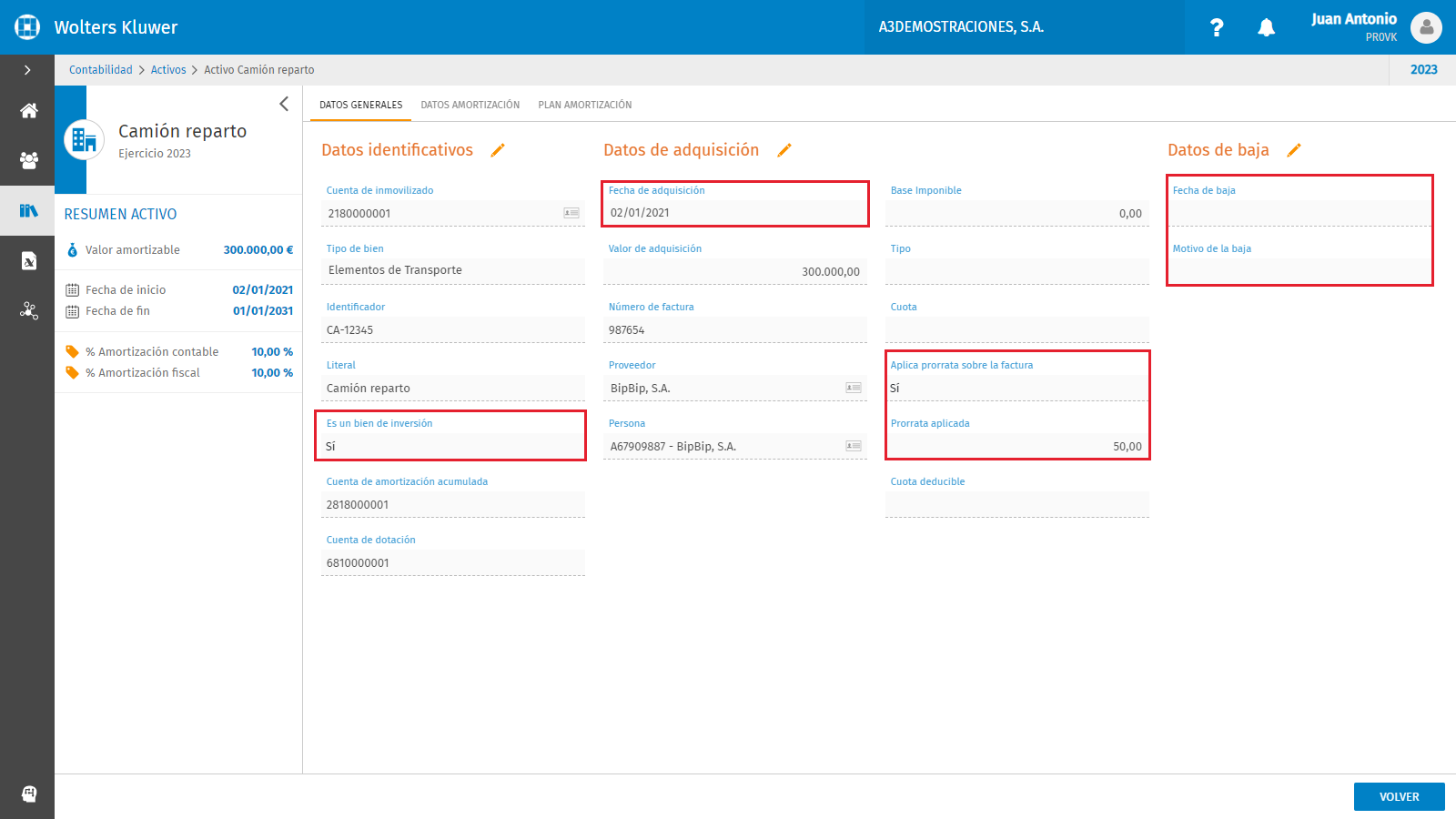Click the Volver button
The image size is (1456, 819).
1399,796
